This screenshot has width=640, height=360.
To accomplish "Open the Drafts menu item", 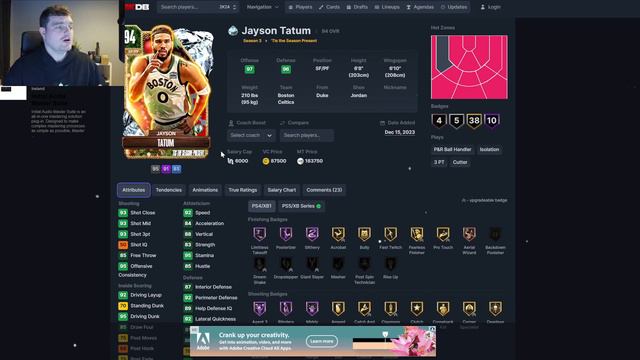I will tap(357, 7).
